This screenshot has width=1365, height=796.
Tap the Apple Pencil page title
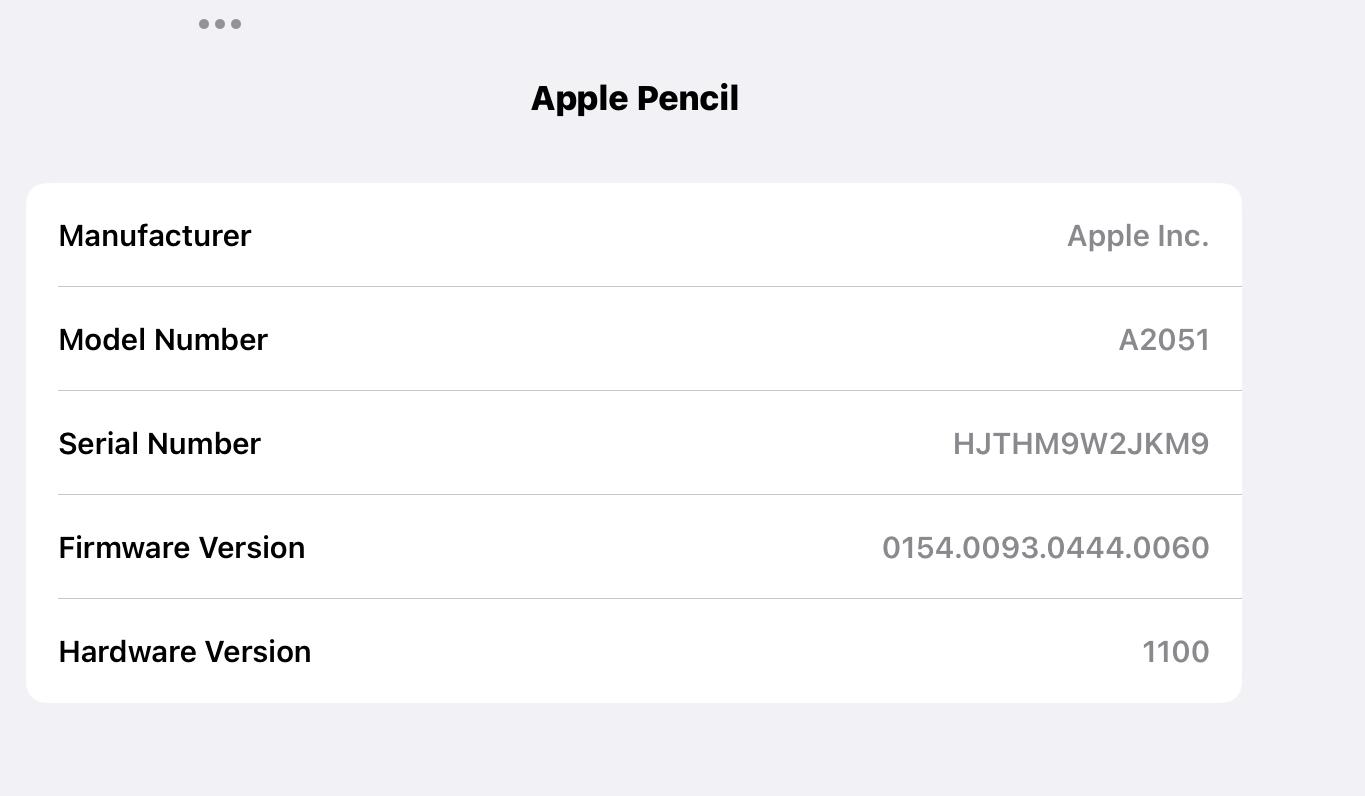click(634, 98)
